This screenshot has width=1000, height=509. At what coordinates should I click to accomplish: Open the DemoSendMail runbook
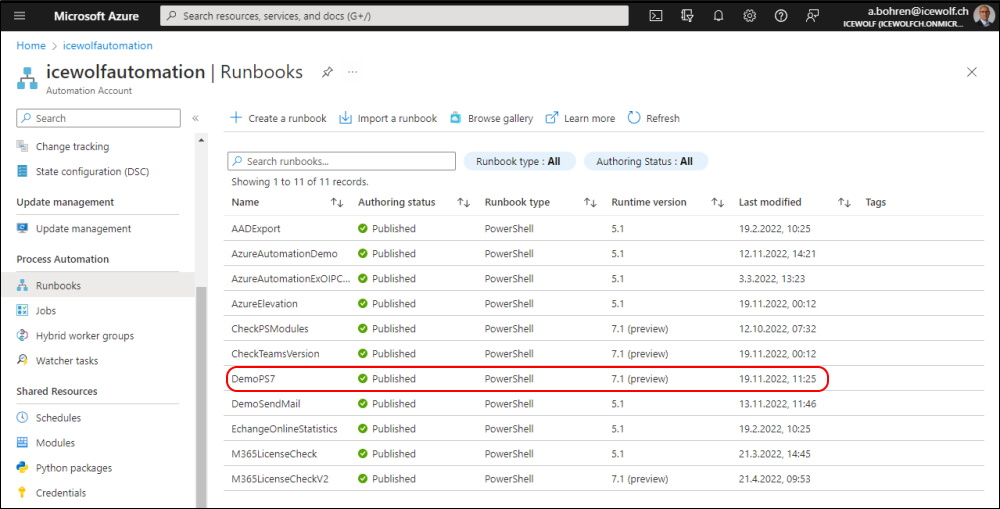coord(266,404)
